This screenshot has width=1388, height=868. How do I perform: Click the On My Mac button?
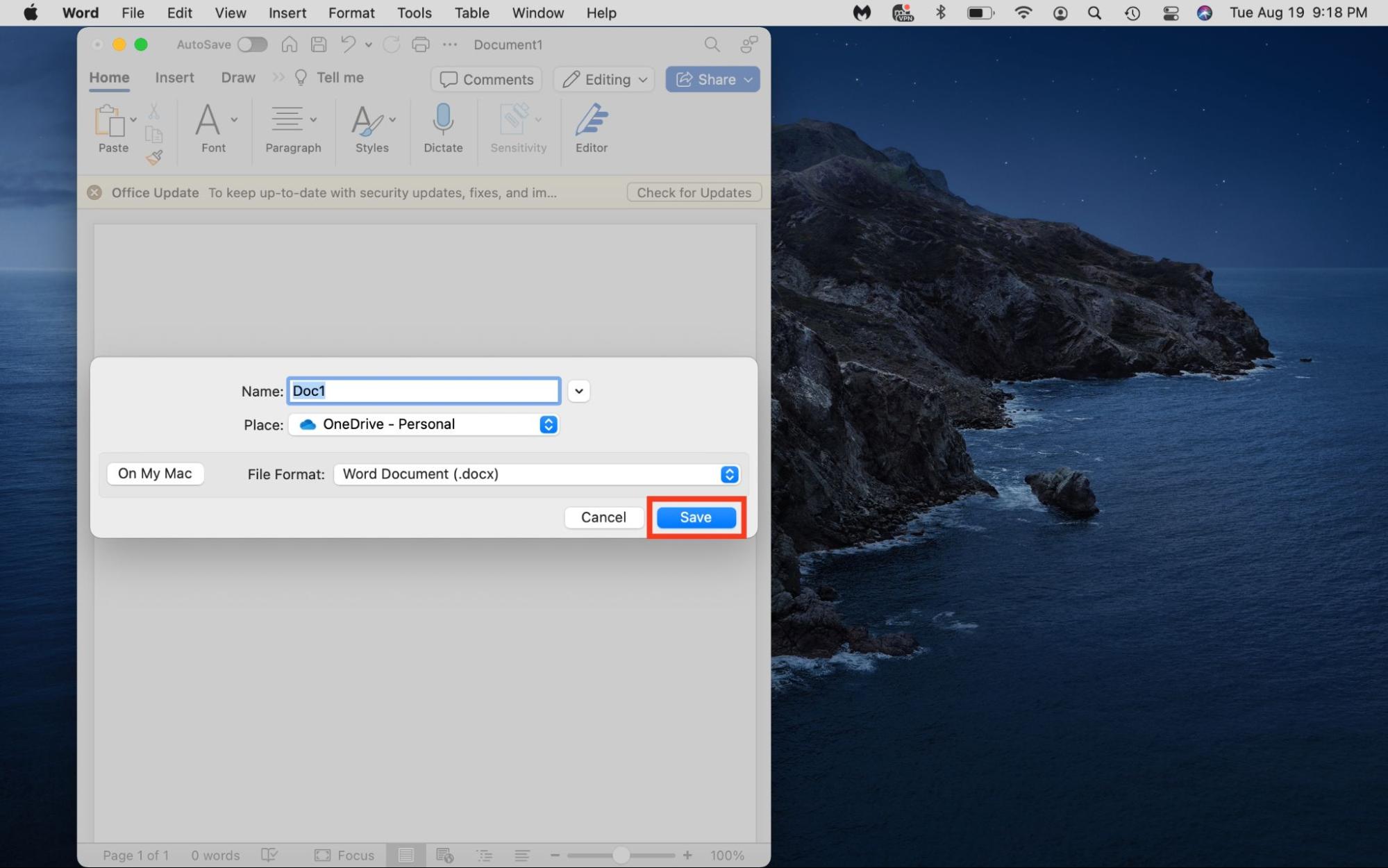pos(155,474)
